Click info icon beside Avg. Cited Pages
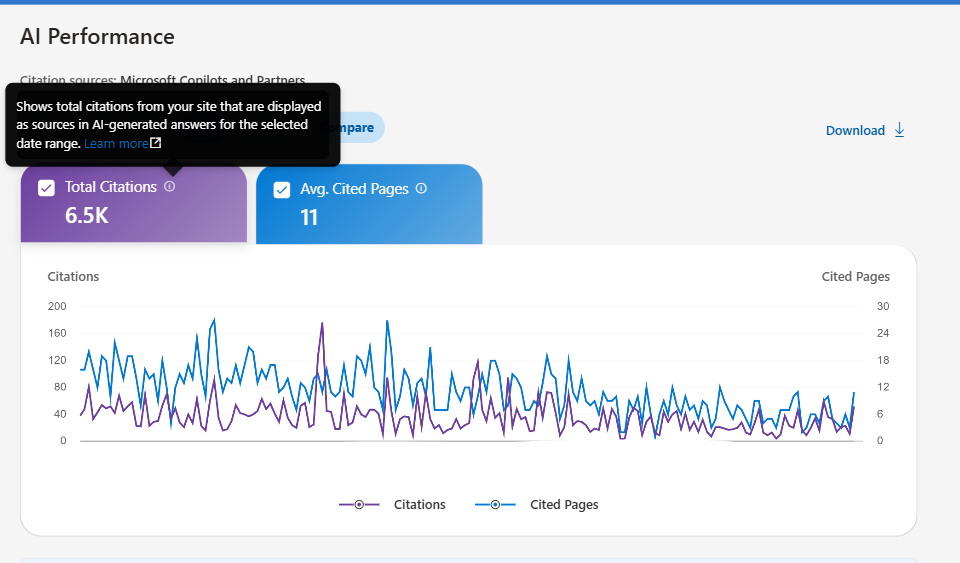Viewport: 960px width, 563px height. (x=421, y=188)
